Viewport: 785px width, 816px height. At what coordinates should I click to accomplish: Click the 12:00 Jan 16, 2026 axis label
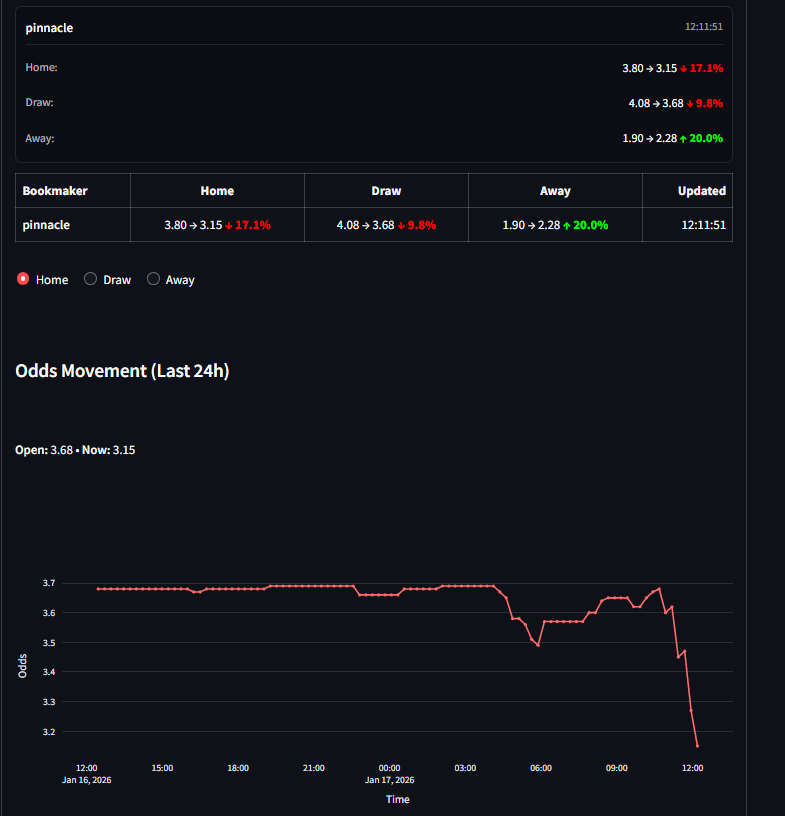click(86, 774)
